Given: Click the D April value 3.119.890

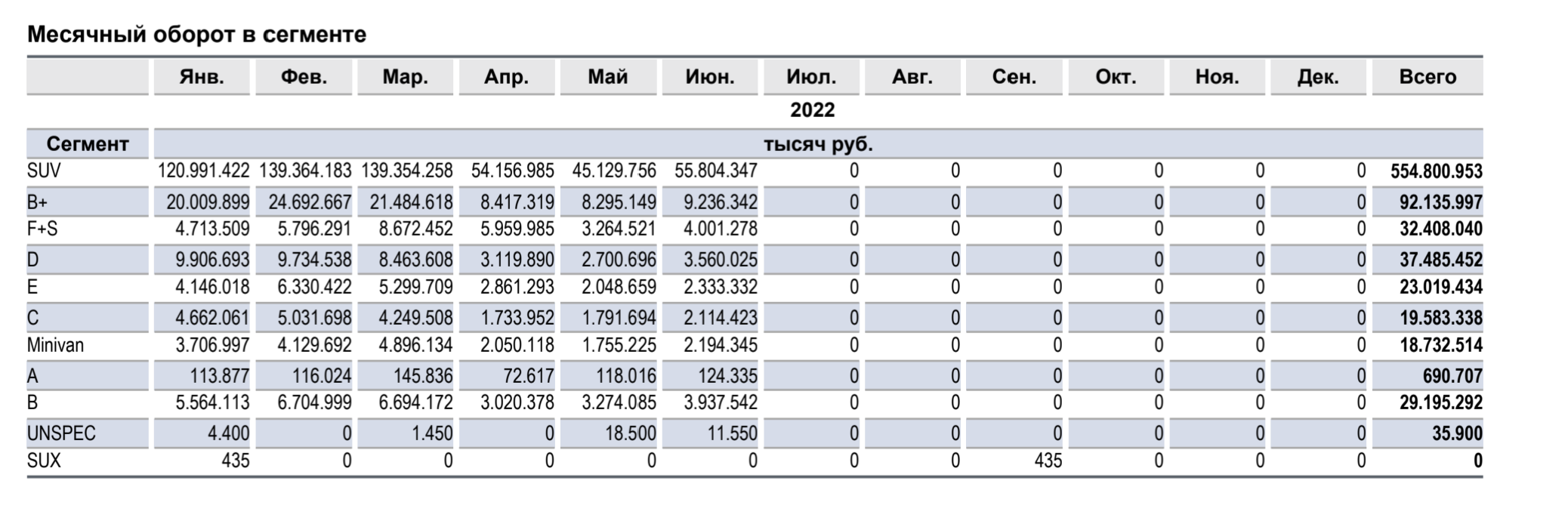Looking at the screenshot, I should (x=517, y=260).
